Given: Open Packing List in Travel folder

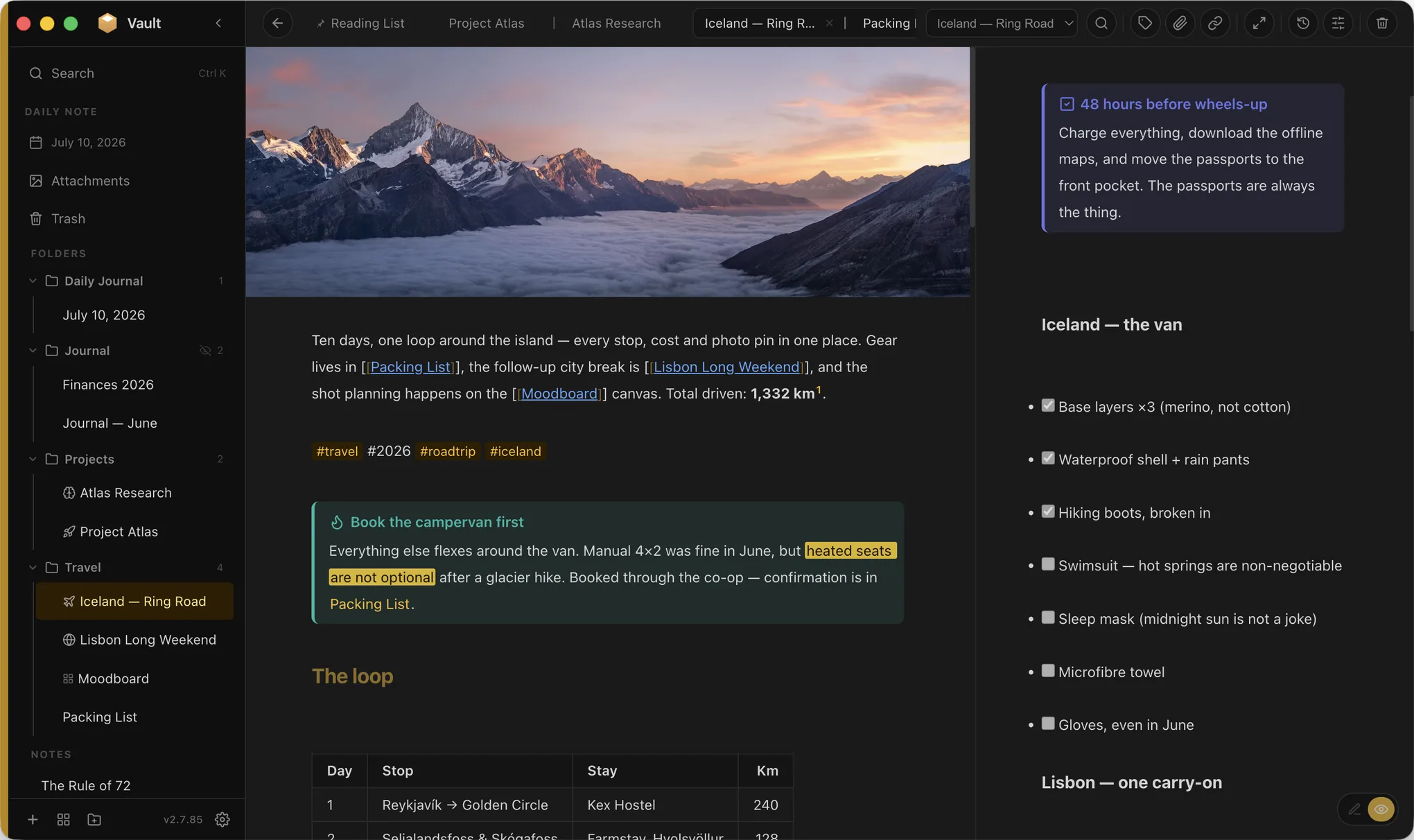Looking at the screenshot, I should (100, 717).
